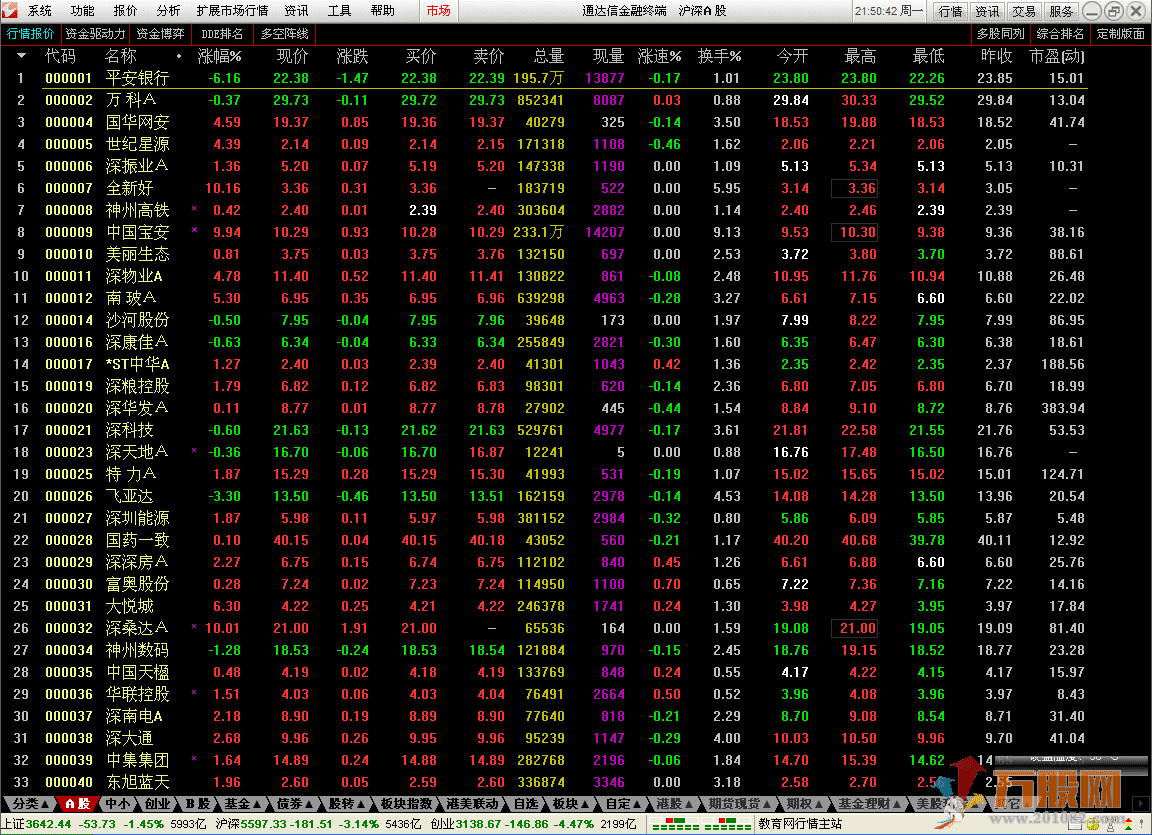The width and height of the screenshot is (1152, 835).
Task: Select the A股 bottom tab
Action: [77, 803]
